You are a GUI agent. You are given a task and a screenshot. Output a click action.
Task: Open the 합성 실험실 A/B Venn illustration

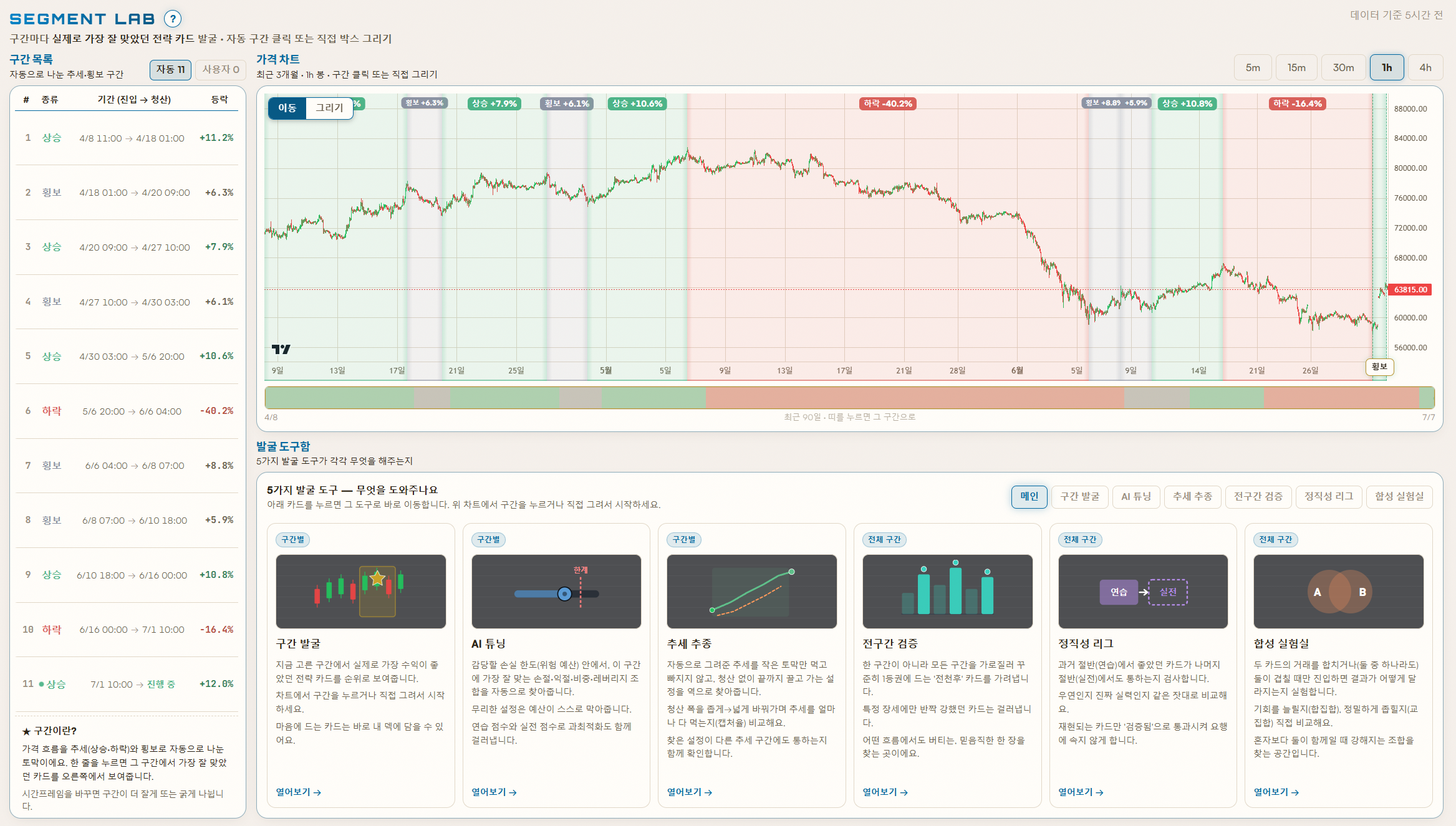(x=1339, y=592)
